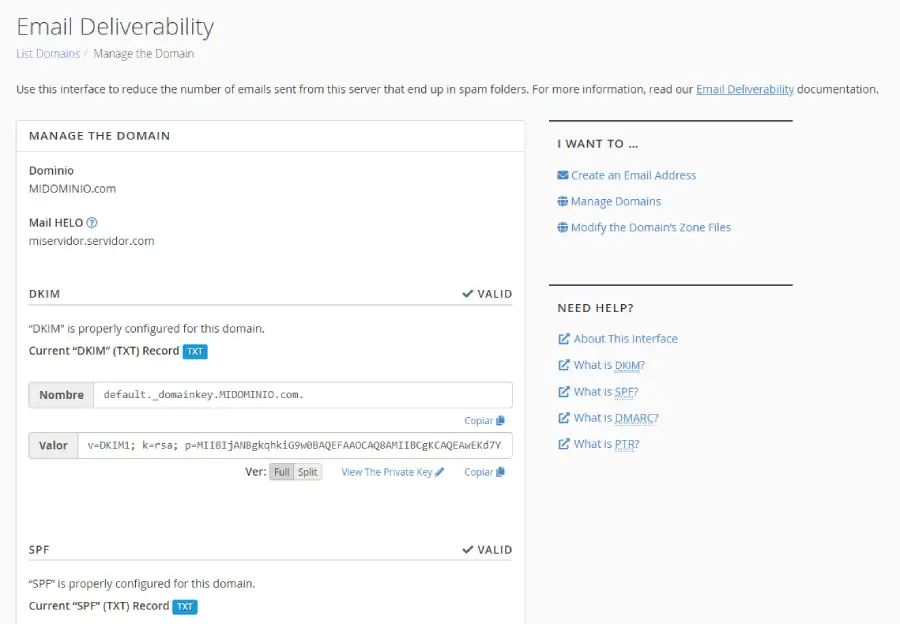Click the NEED HELP? heading
This screenshot has width=900, height=624.
point(595,308)
